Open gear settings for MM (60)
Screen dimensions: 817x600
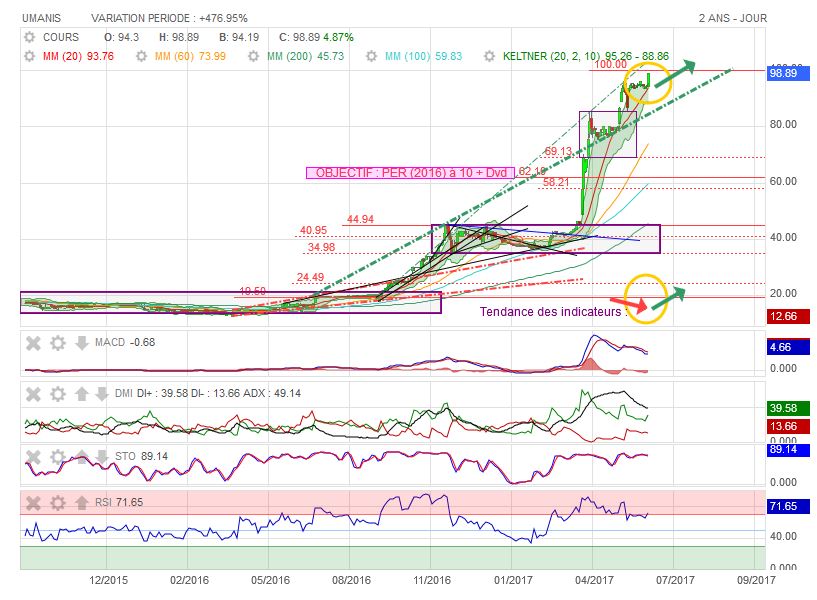point(141,56)
